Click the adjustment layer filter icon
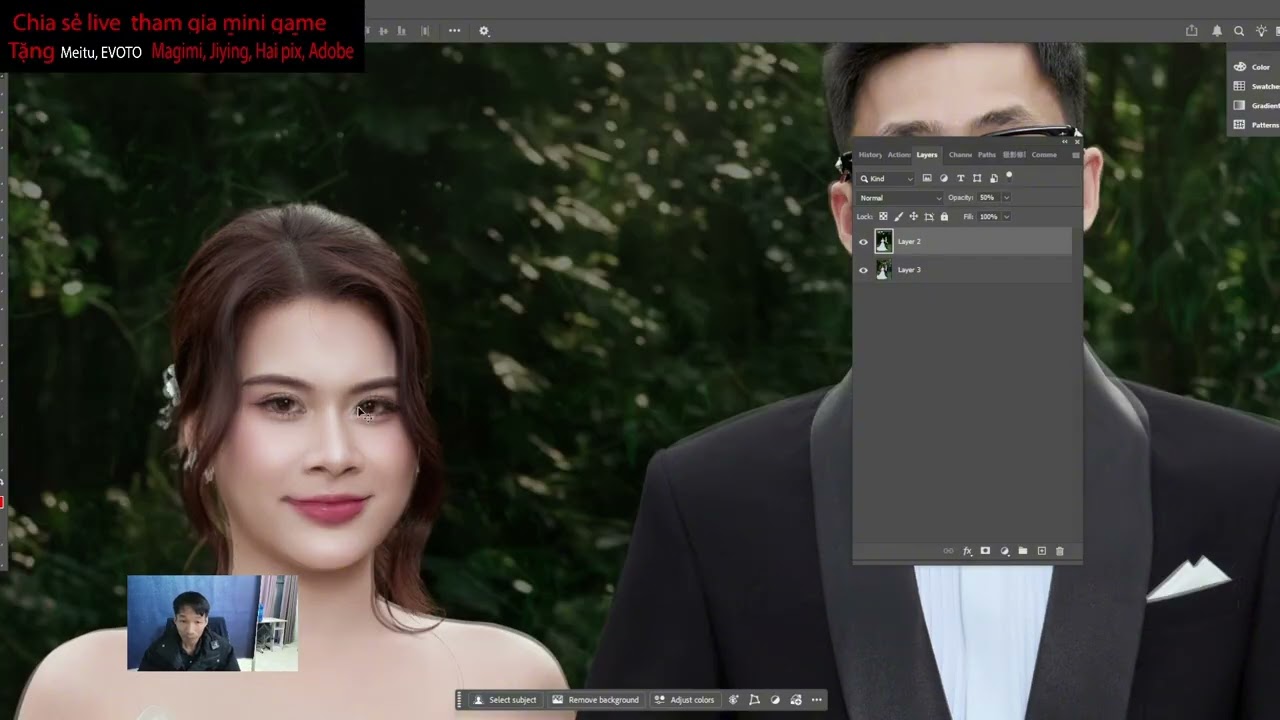The image size is (1280, 720). click(x=944, y=178)
